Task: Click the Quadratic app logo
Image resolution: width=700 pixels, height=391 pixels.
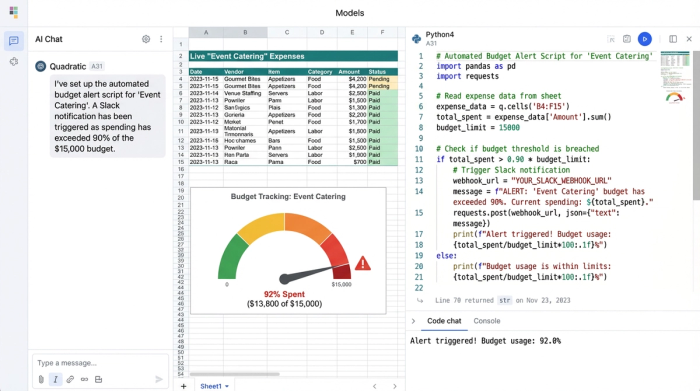Action: tap(14, 12)
